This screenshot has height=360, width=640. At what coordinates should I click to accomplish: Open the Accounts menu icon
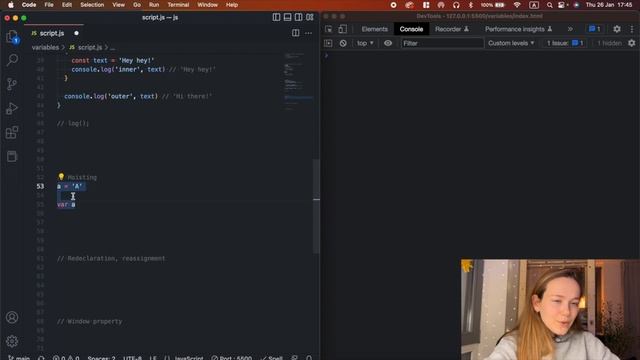12,317
